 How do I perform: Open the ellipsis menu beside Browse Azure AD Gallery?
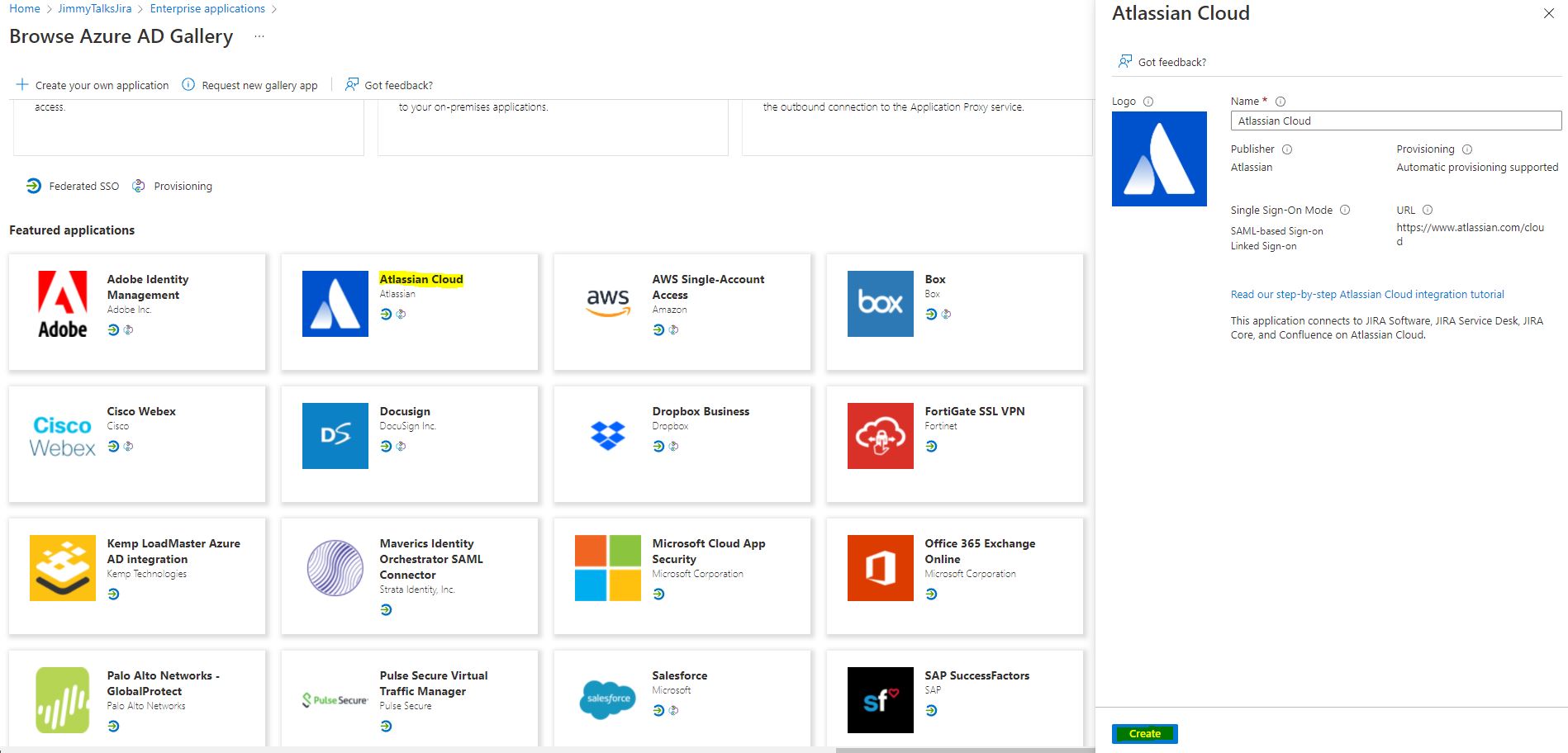click(259, 36)
